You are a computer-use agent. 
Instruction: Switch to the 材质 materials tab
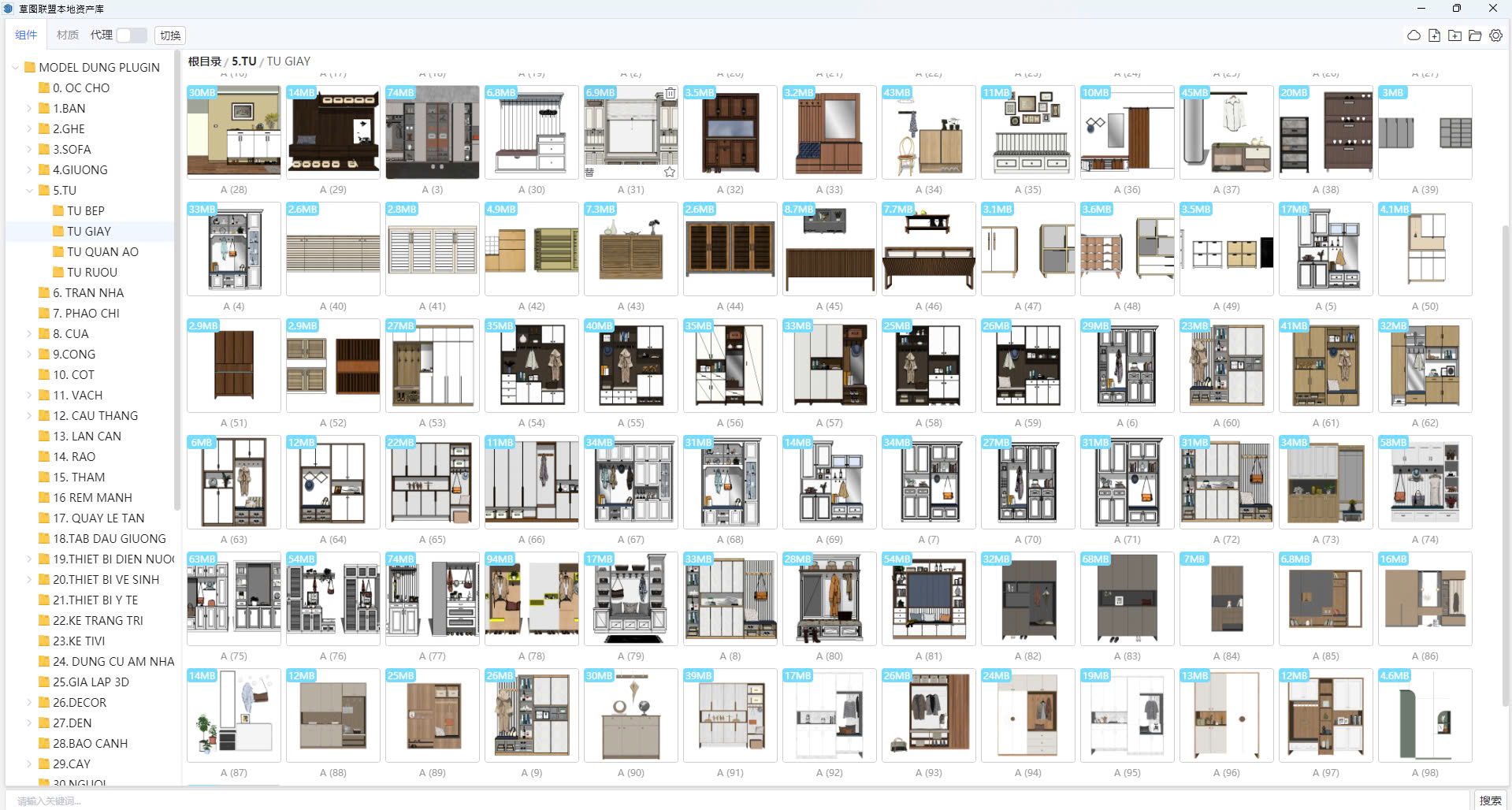pos(67,35)
